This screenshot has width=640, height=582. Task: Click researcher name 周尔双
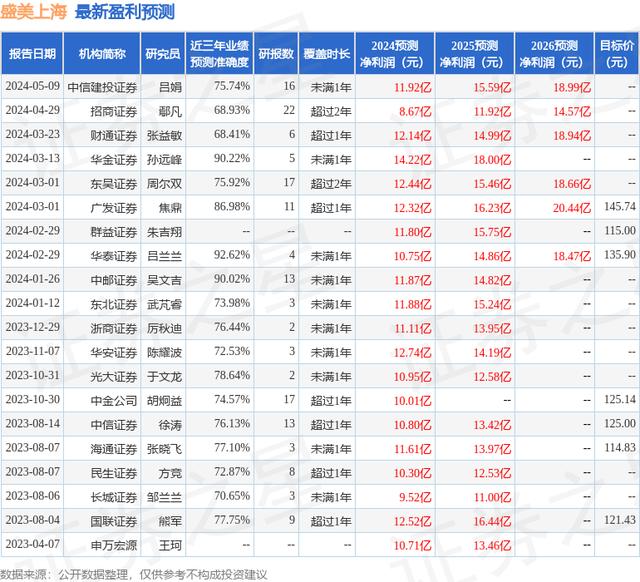click(164, 184)
